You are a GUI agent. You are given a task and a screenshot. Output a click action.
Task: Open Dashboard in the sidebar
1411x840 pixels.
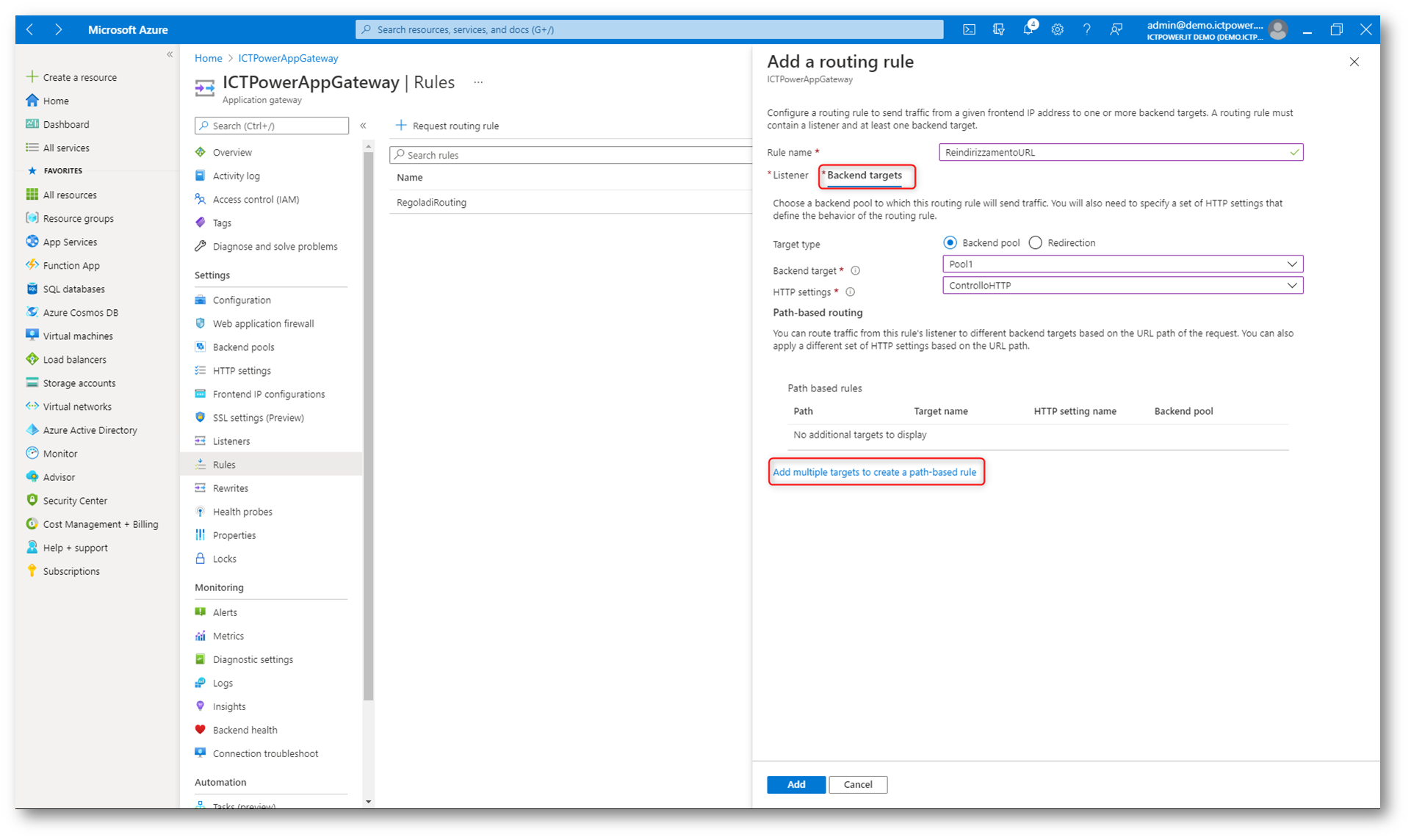(x=57, y=124)
